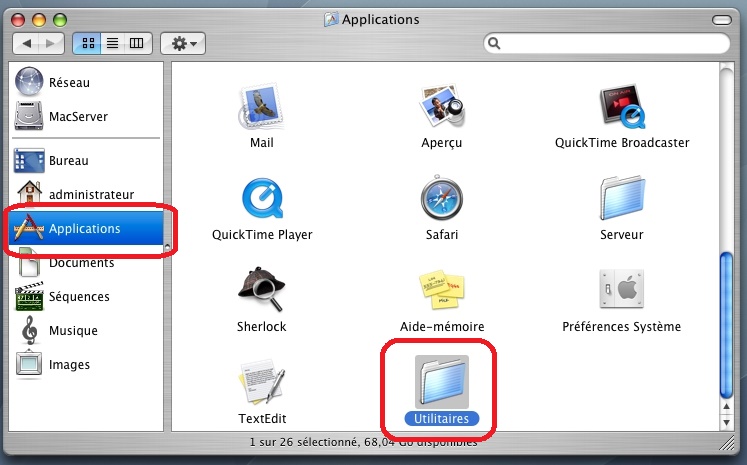Click the vertical scrollbar thumb
Viewport: 747px width, 465px height.
coord(727,326)
